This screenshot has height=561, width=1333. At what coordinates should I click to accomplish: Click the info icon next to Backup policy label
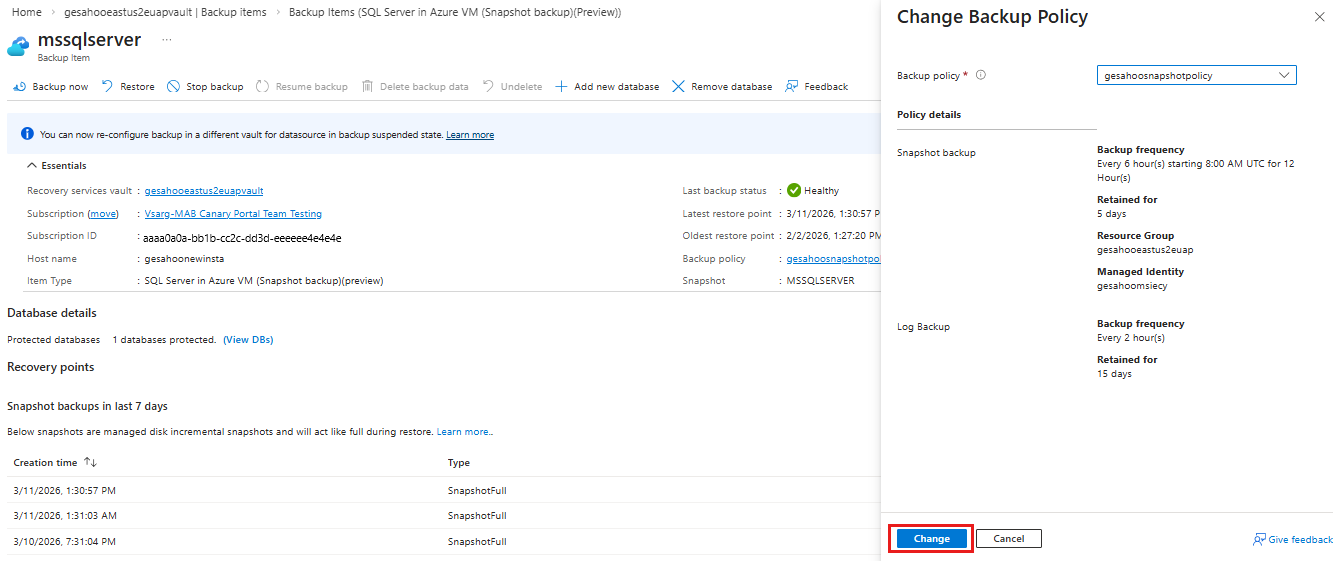click(980, 75)
